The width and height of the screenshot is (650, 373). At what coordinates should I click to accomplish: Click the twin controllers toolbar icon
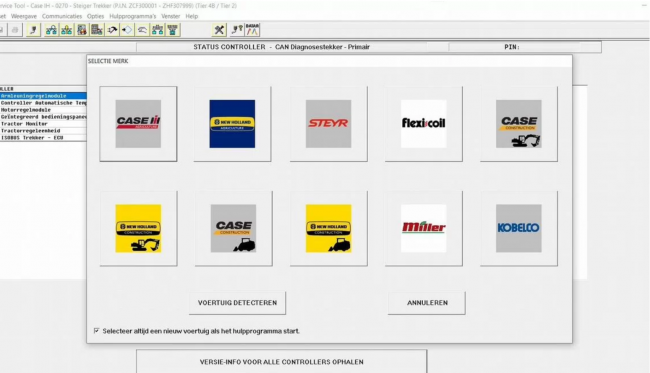tap(158, 30)
